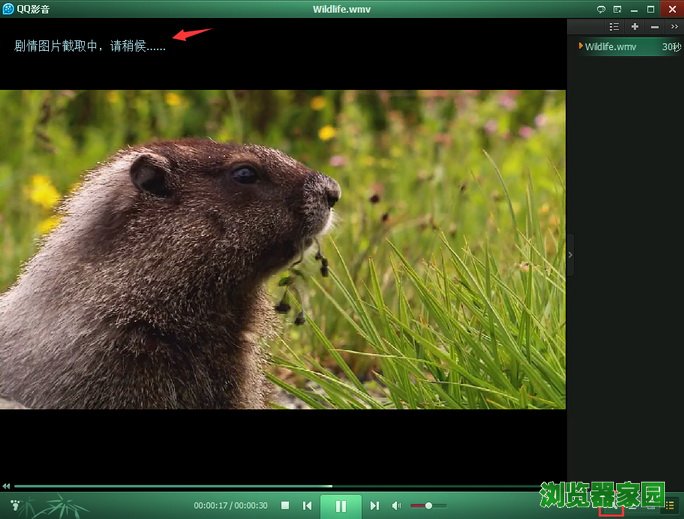The width and height of the screenshot is (684, 519).
Task: Click the footprint icon at bottom left
Action: [14, 506]
